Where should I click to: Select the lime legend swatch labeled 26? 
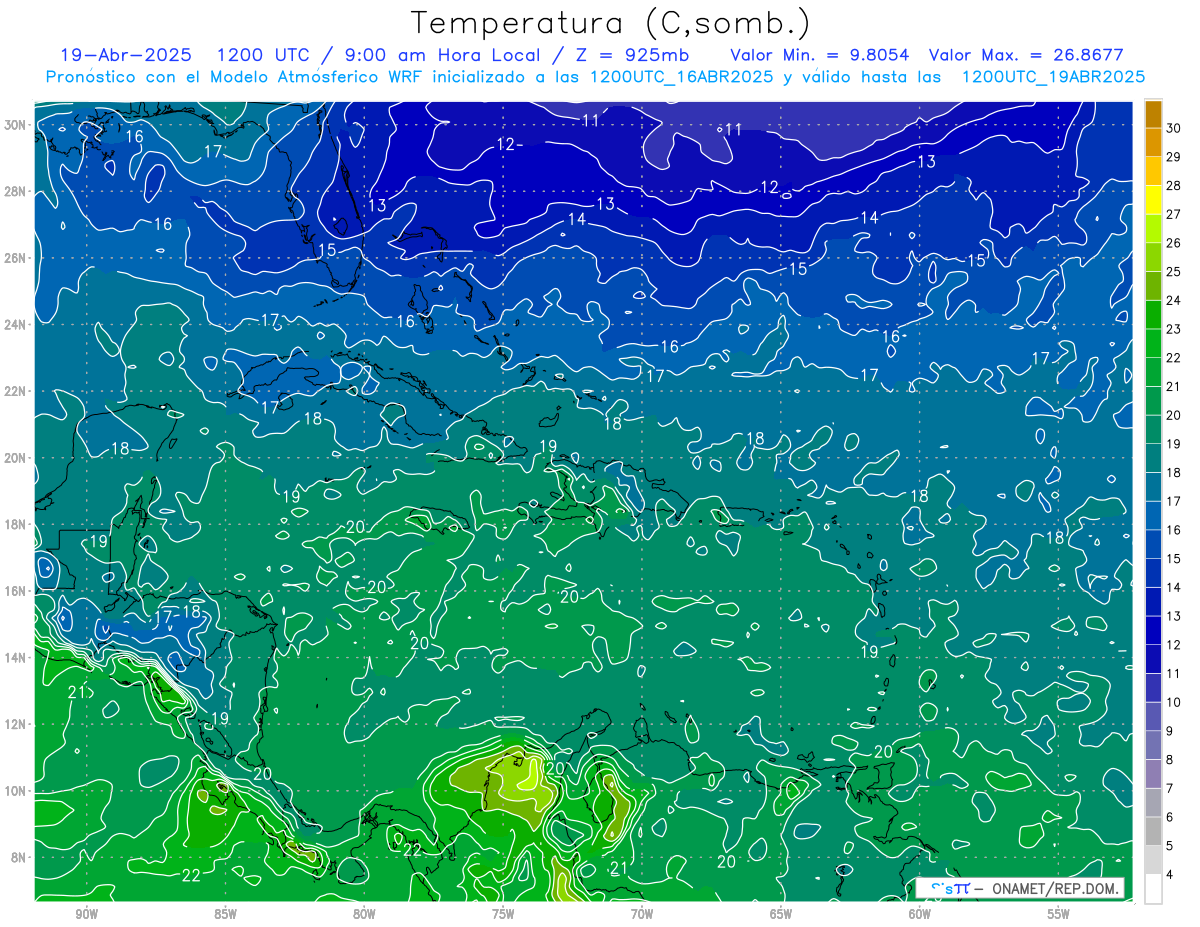1153,229
